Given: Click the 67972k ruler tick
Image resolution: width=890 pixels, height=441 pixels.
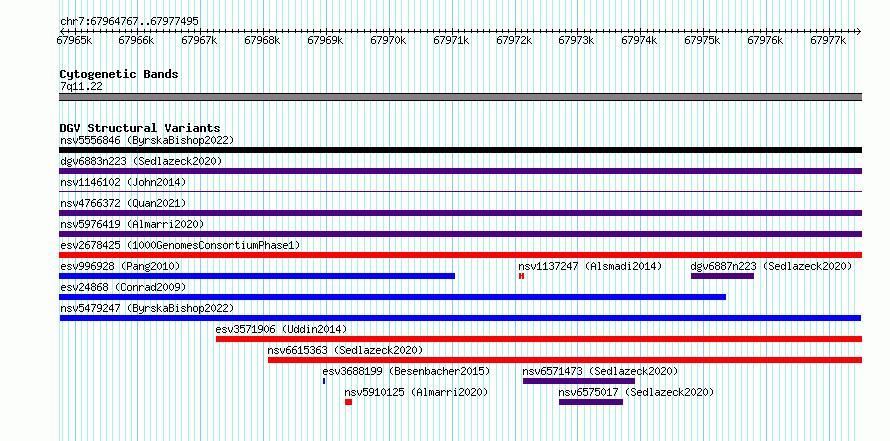Looking at the screenshot, I should pos(514,40).
